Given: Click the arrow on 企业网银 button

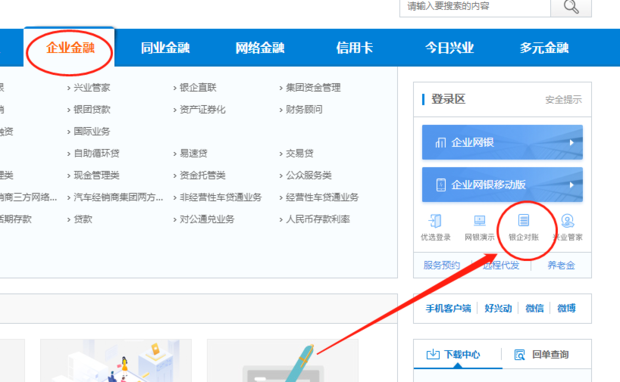Looking at the screenshot, I should [x=571, y=142].
